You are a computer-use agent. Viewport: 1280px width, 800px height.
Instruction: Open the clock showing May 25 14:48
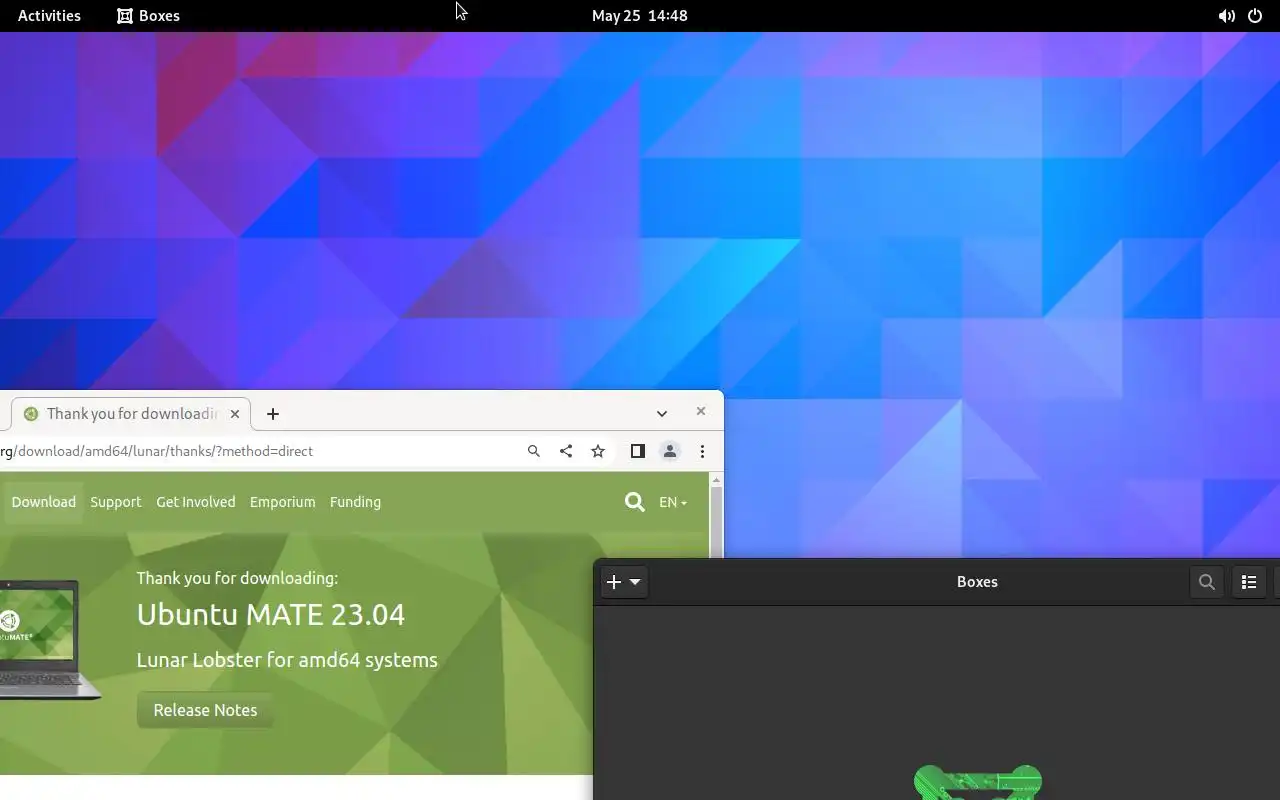pyautogui.click(x=639, y=16)
